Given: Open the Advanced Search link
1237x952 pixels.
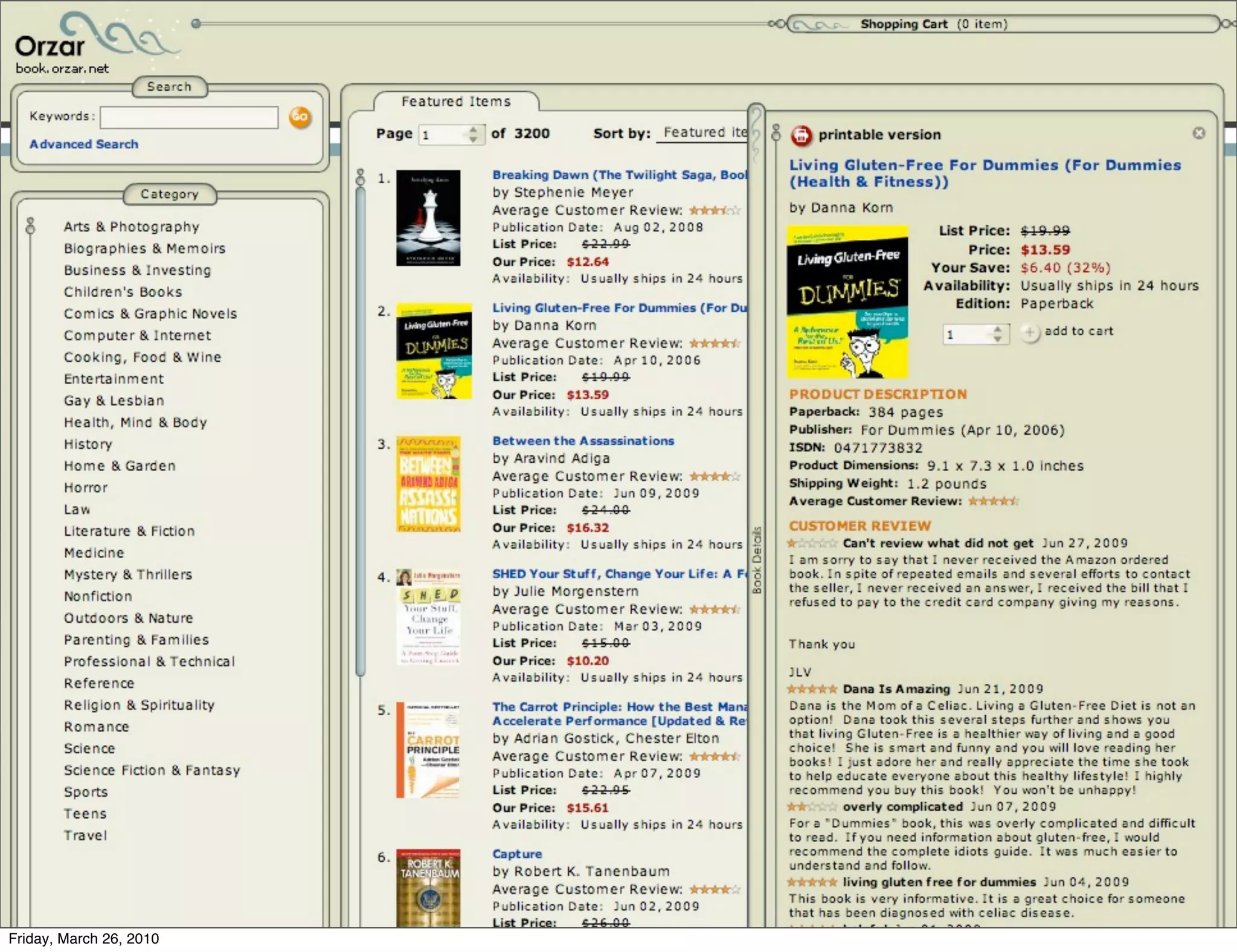Looking at the screenshot, I should coord(84,144).
